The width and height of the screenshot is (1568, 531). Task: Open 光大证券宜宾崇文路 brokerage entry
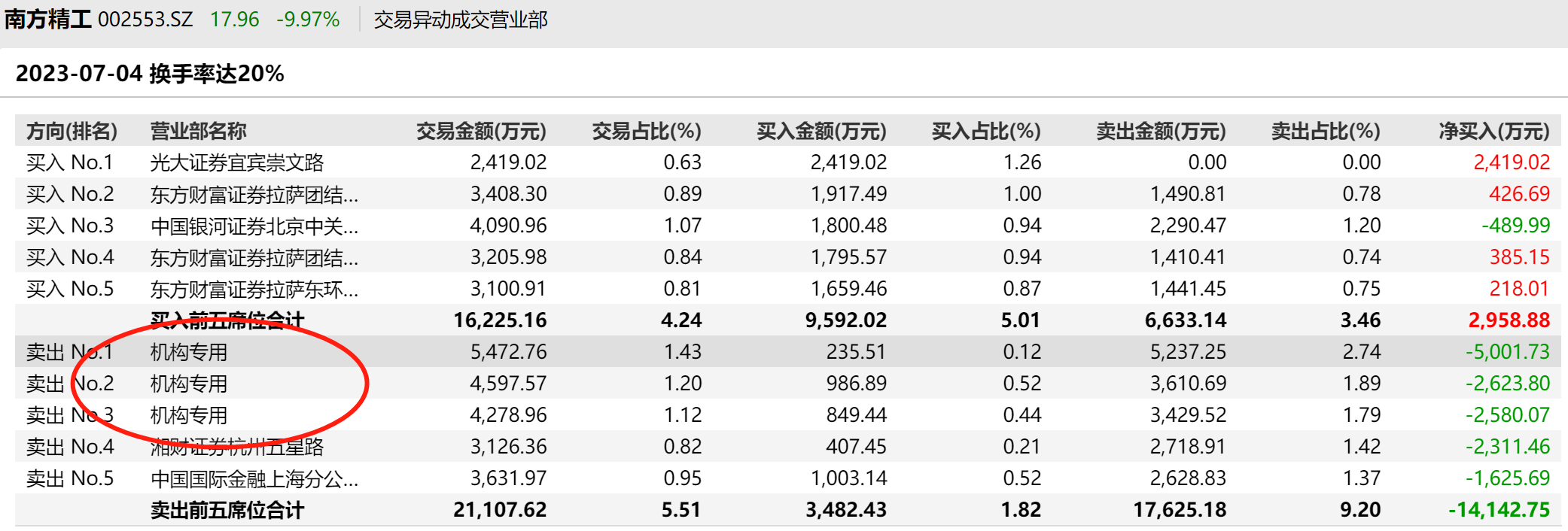[x=236, y=162]
